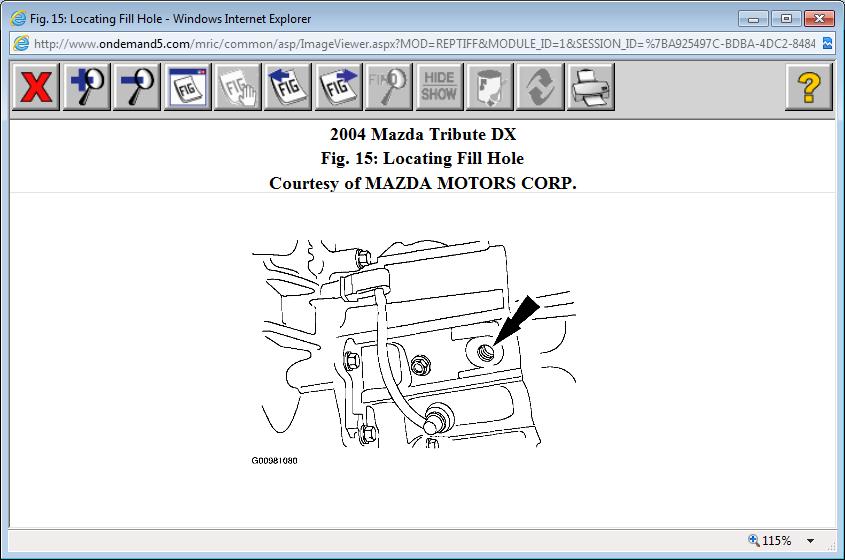Click the paint bucket toolbar icon
The width and height of the screenshot is (845, 560).
tap(489, 87)
